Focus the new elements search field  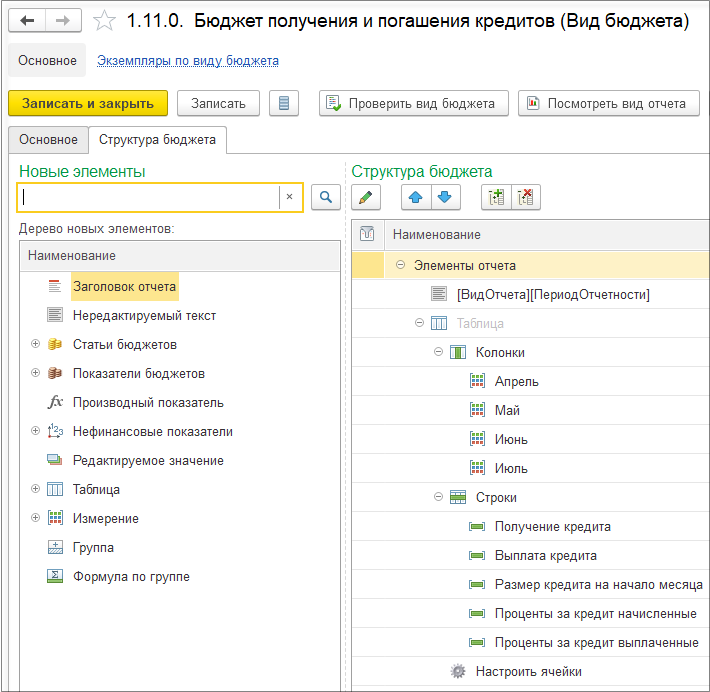(x=149, y=197)
